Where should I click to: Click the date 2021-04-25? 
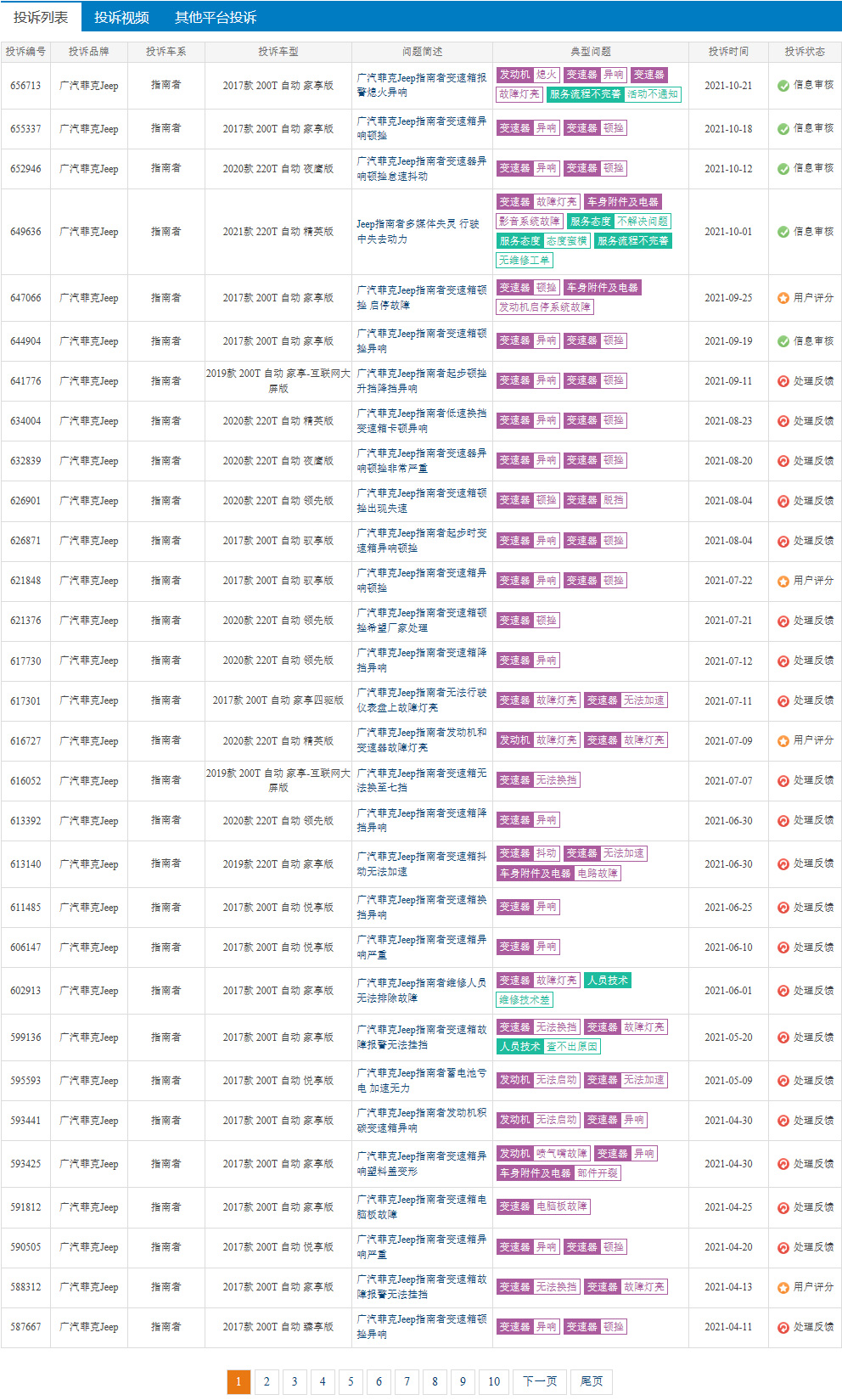coord(728,1207)
